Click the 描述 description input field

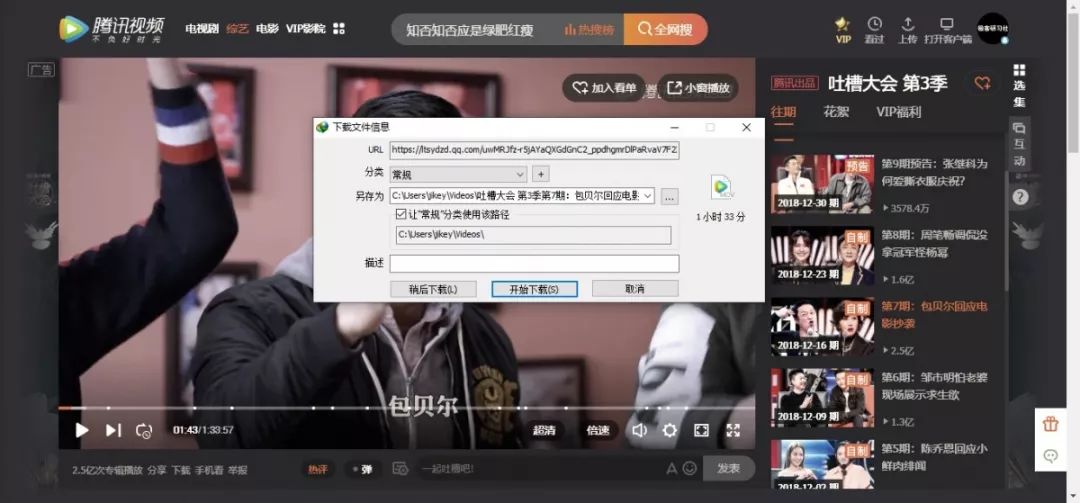[x=534, y=263]
